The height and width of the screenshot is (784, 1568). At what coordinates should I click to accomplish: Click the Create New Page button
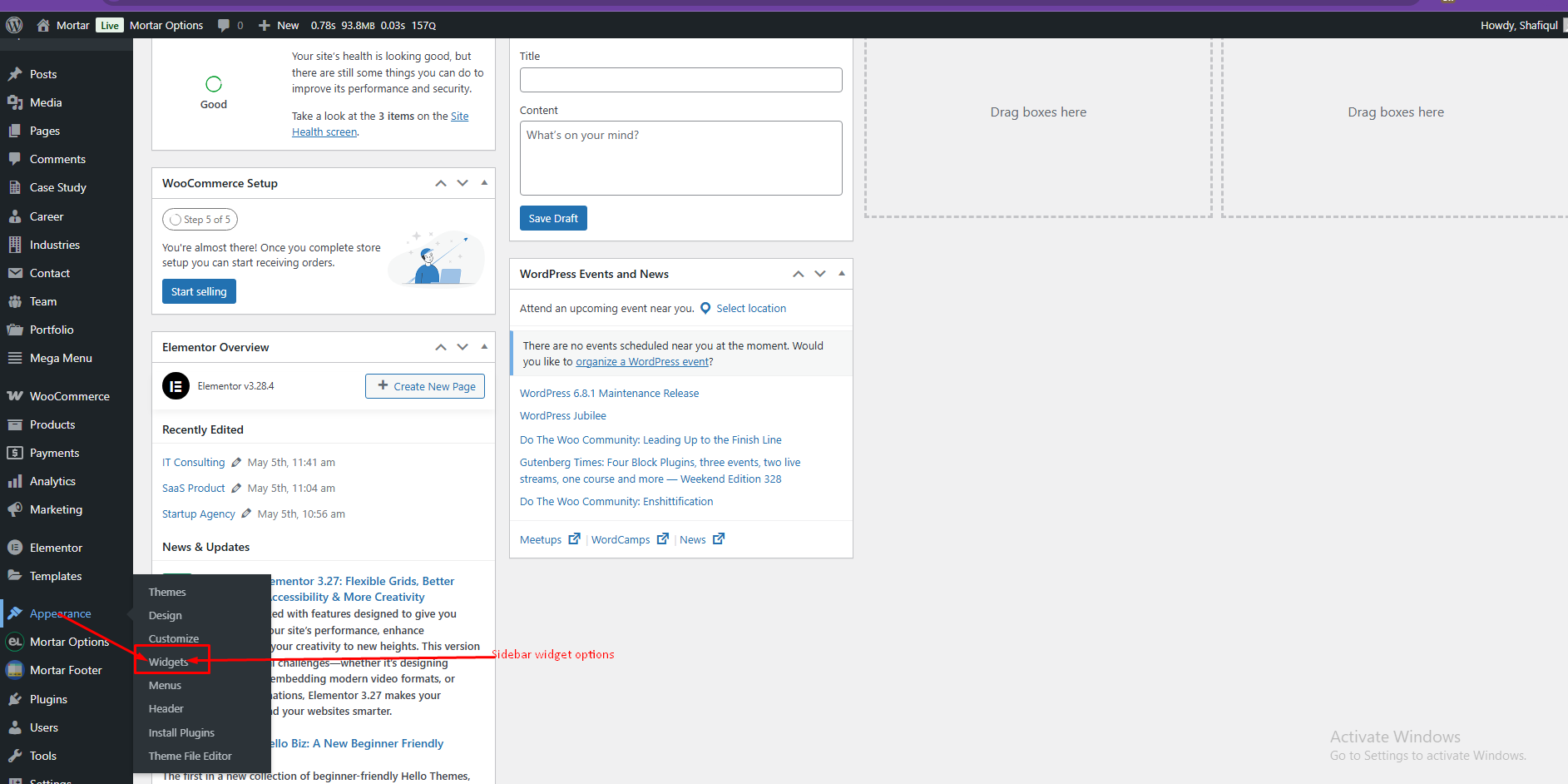pos(425,386)
